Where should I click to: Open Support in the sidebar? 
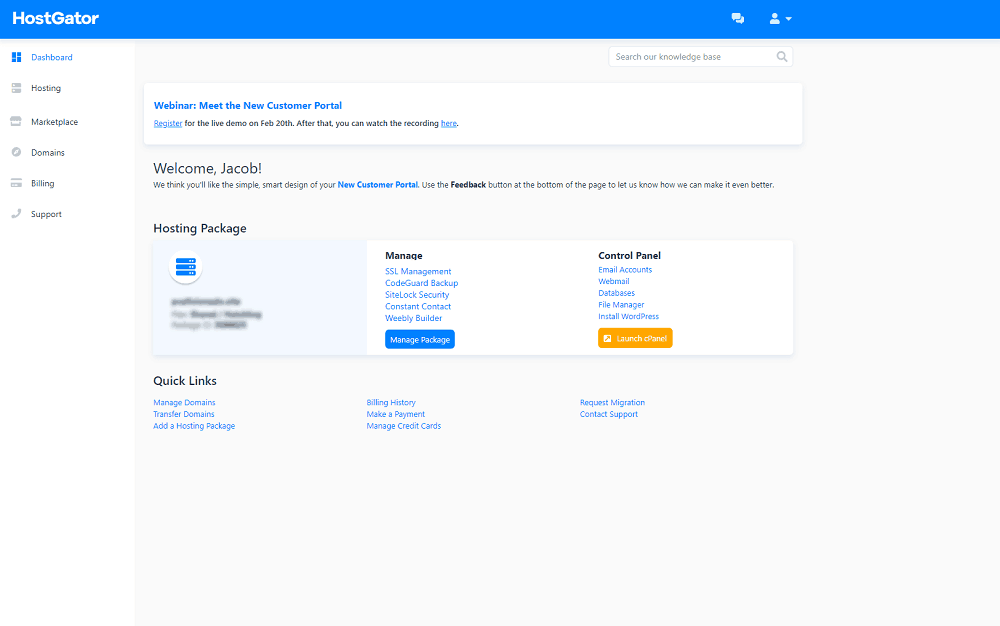[x=47, y=214]
